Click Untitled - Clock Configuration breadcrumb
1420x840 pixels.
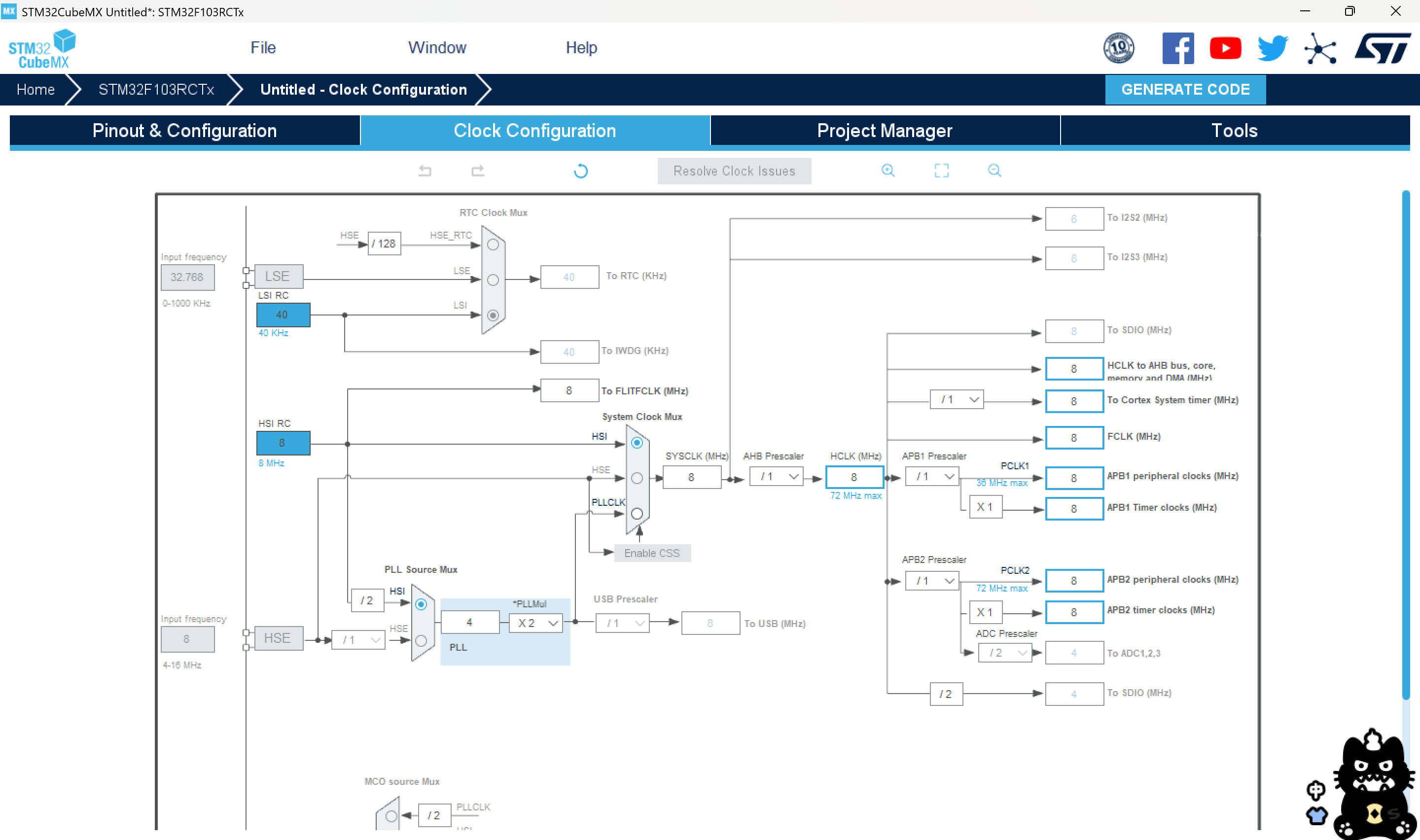tap(363, 89)
